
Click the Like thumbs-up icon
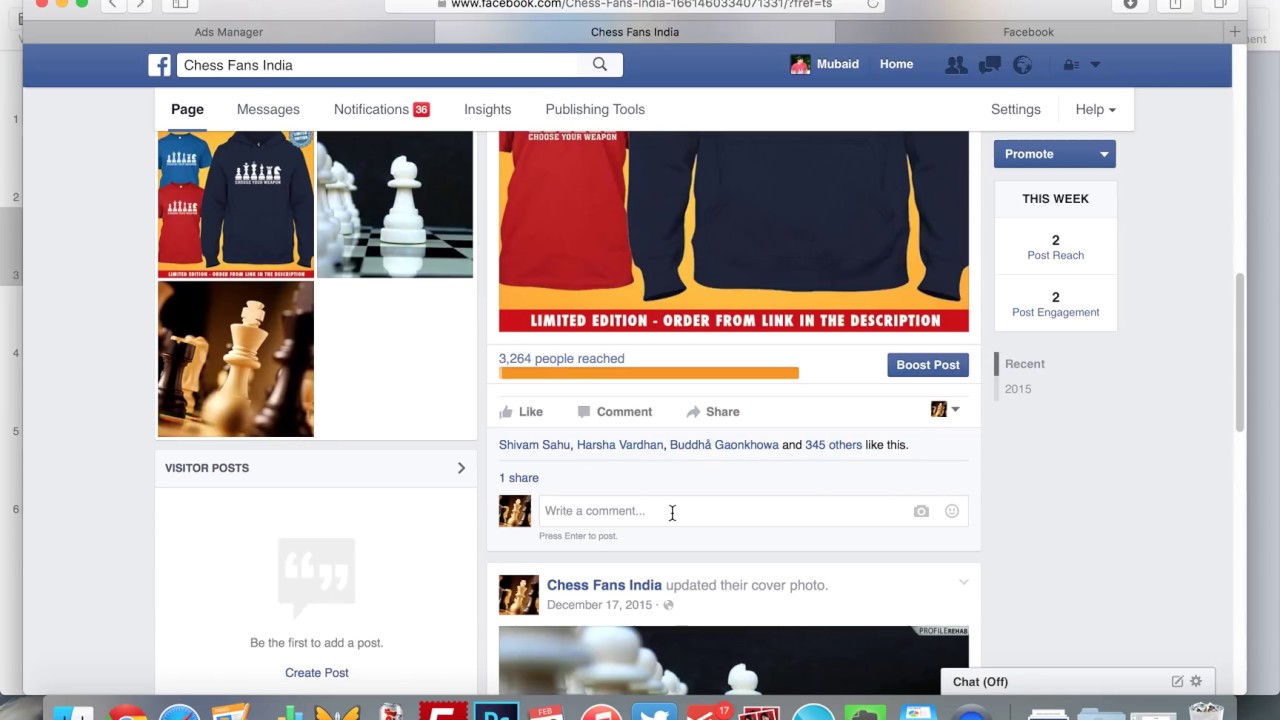point(506,411)
